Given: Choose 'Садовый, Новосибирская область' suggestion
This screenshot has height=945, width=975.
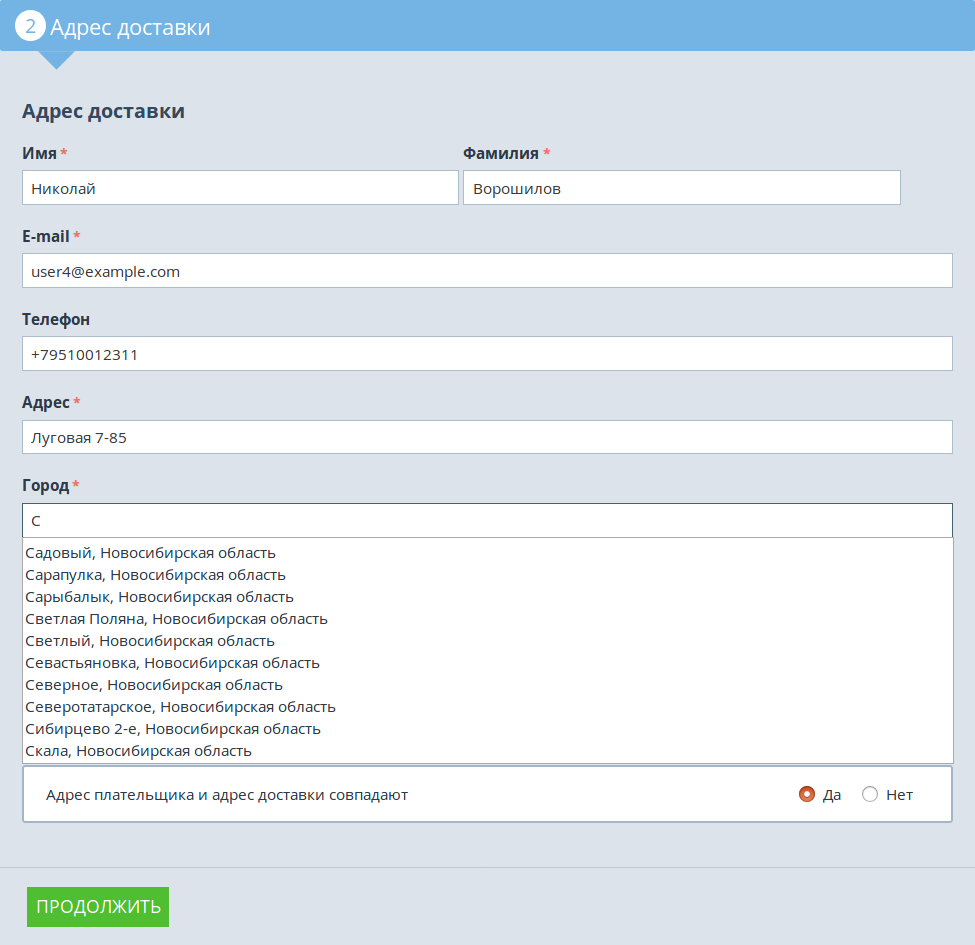Looking at the screenshot, I should tap(151, 553).
